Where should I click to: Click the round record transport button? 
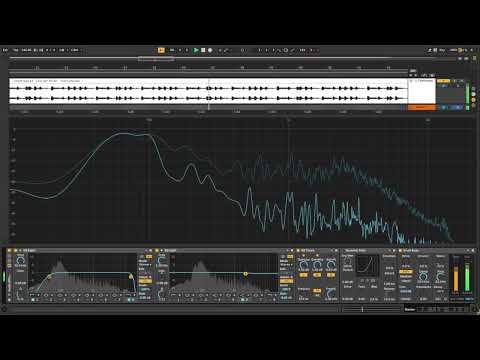point(210,50)
